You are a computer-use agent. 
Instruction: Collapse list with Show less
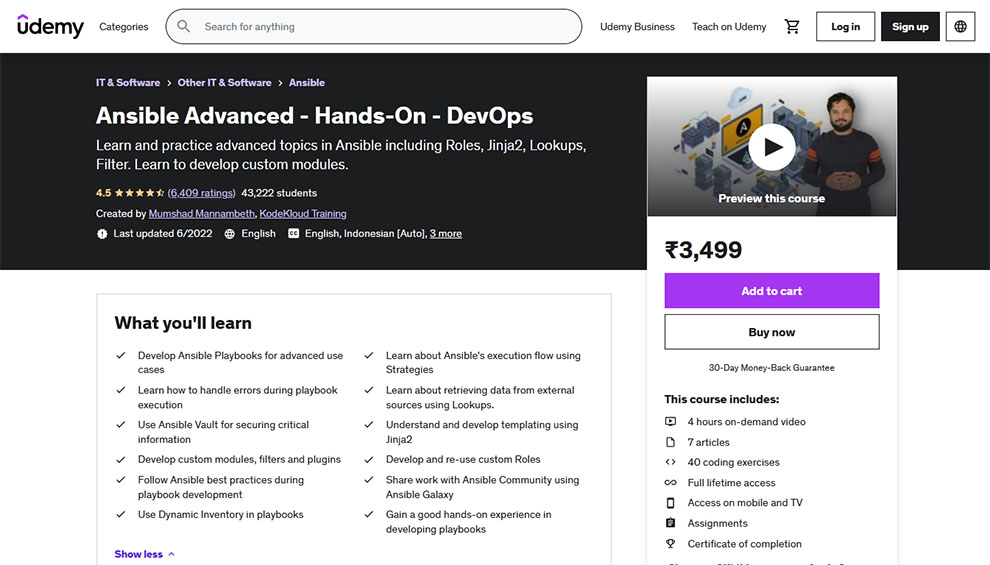[x=145, y=554]
